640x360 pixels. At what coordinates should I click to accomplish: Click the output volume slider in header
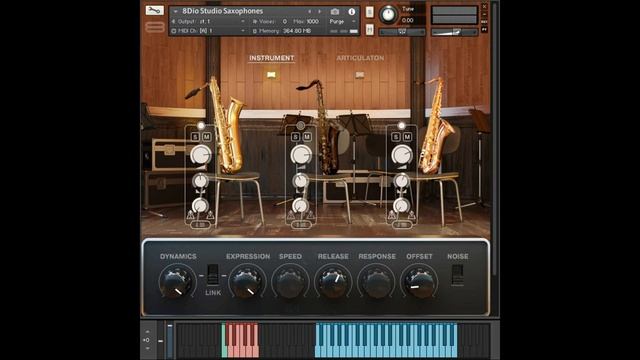454,32
